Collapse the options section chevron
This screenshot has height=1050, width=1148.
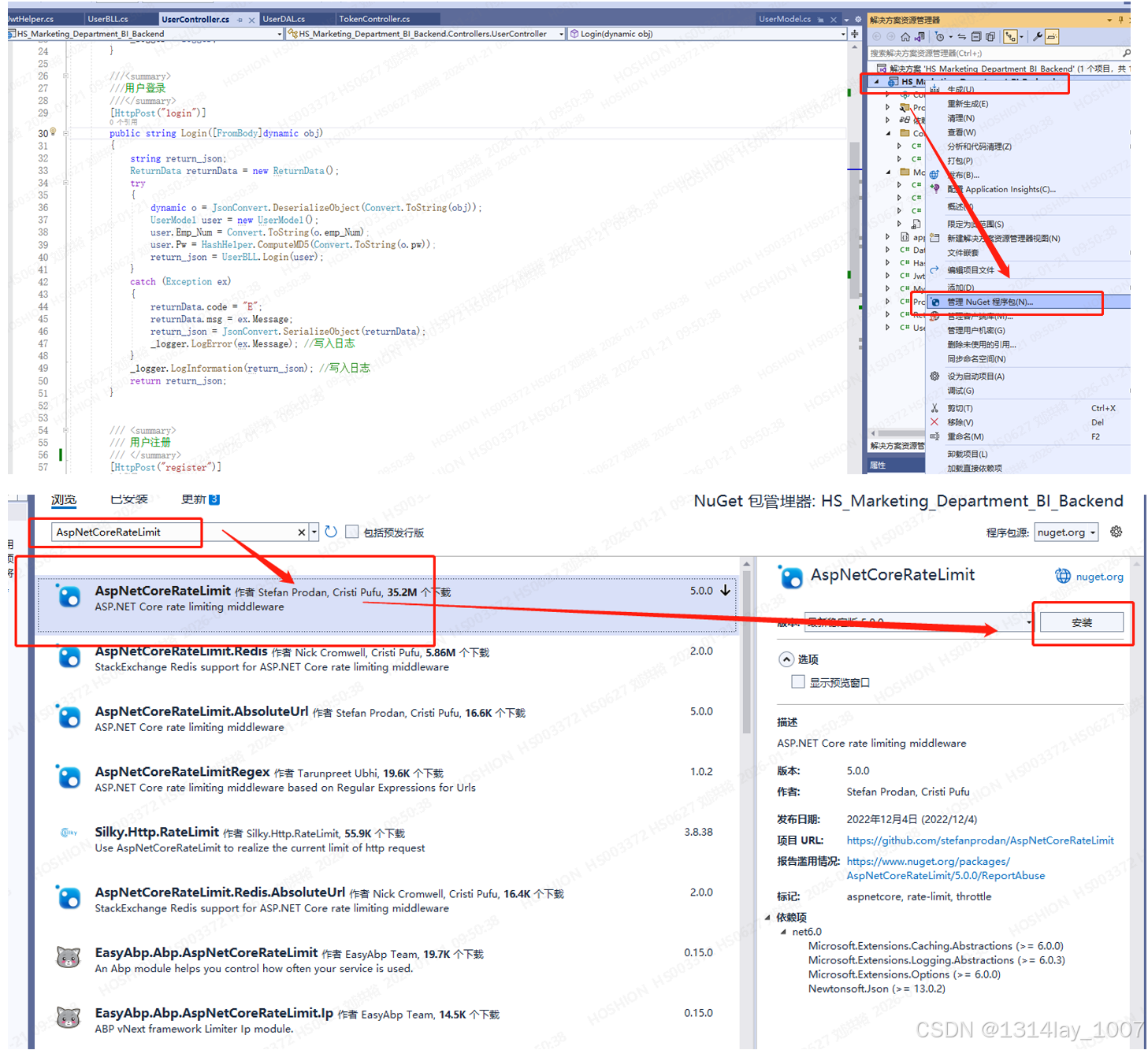pos(786,659)
